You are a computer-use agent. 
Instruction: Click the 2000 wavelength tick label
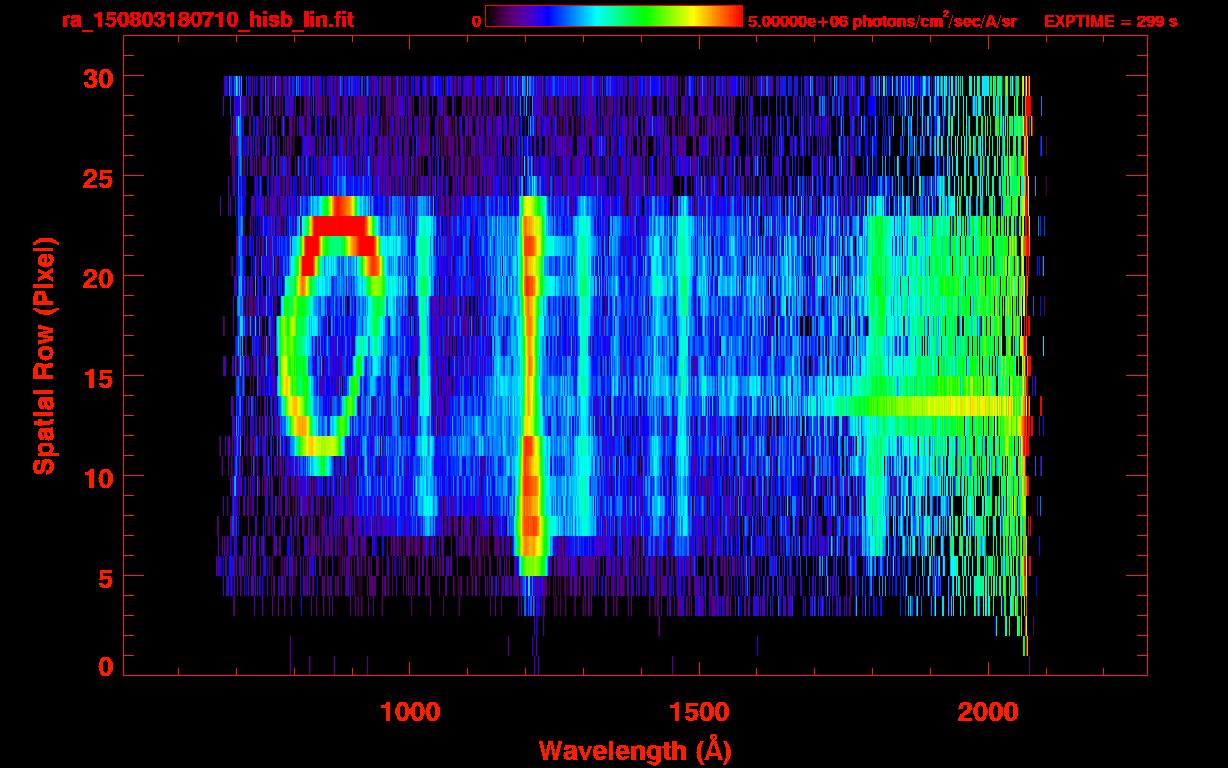(x=988, y=712)
